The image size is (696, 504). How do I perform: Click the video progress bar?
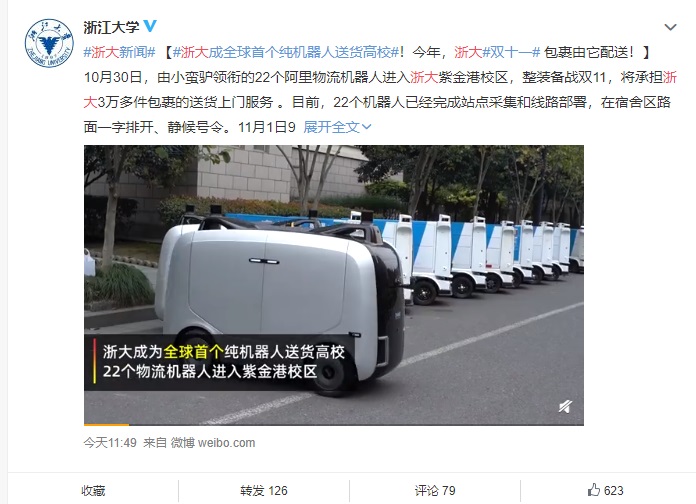click(x=334, y=424)
